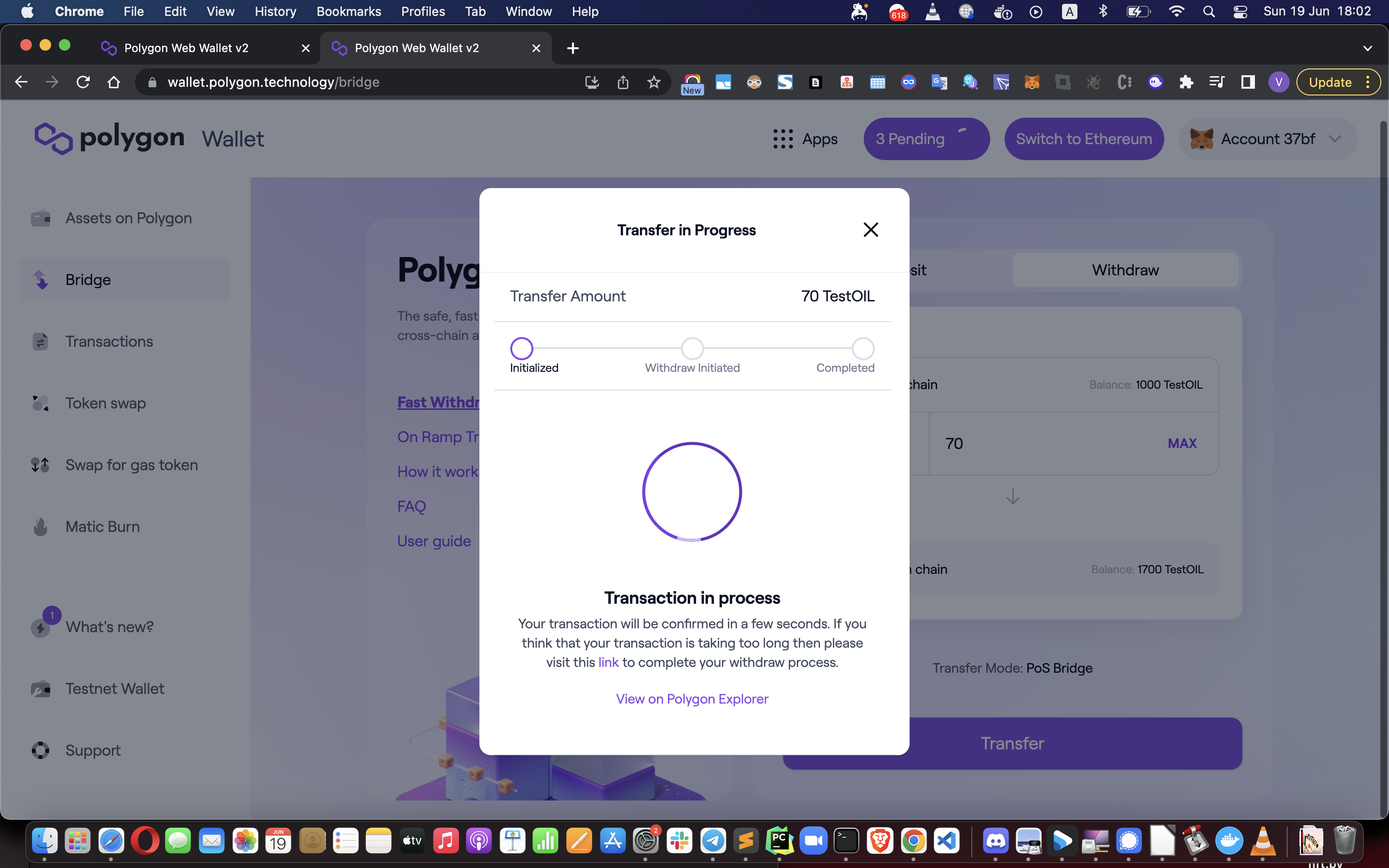Click the MetaMask extension fox icon
This screenshot has width=1389, height=868.
tap(1032, 82)
